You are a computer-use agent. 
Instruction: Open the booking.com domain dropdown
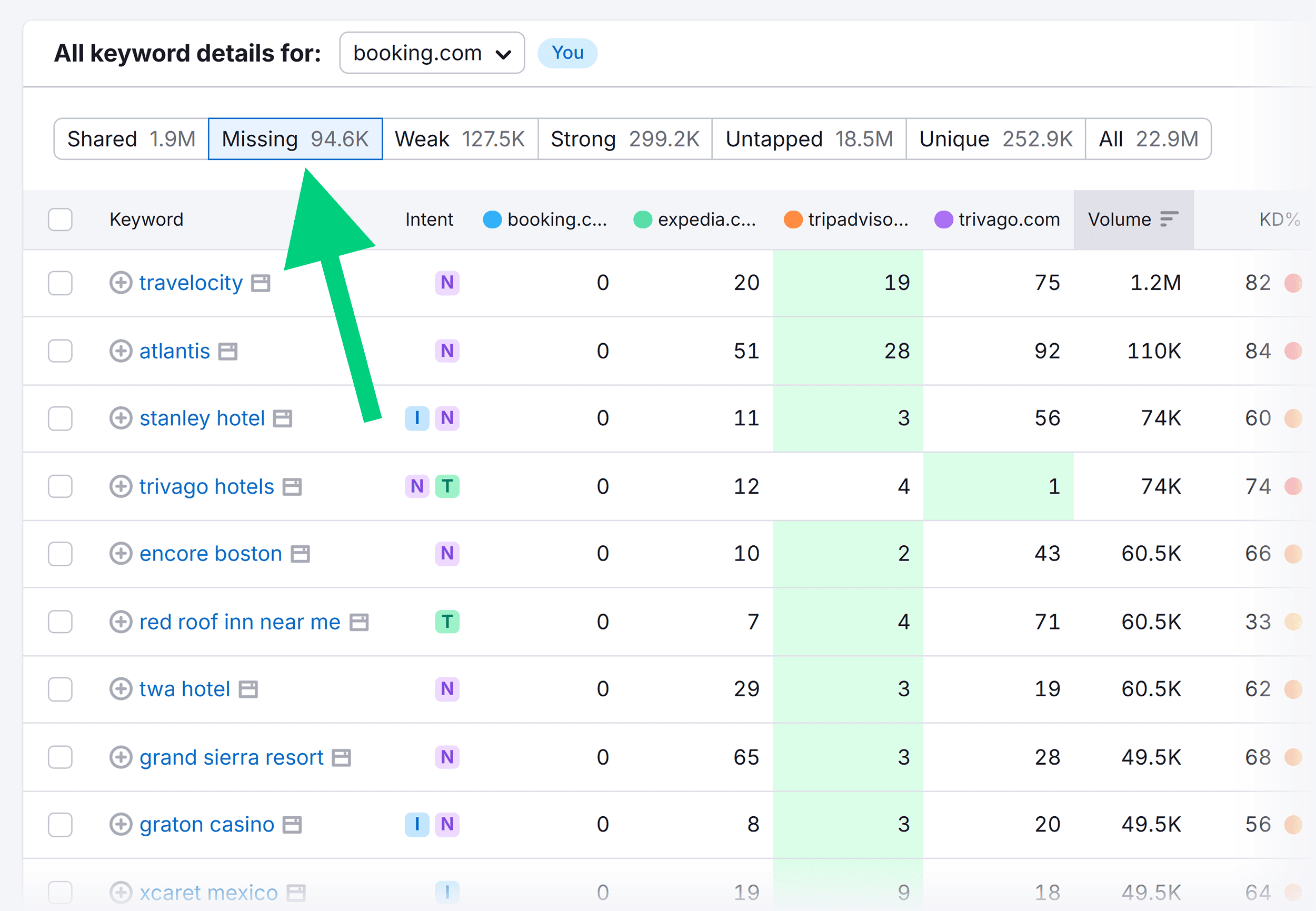coord(432,53)
